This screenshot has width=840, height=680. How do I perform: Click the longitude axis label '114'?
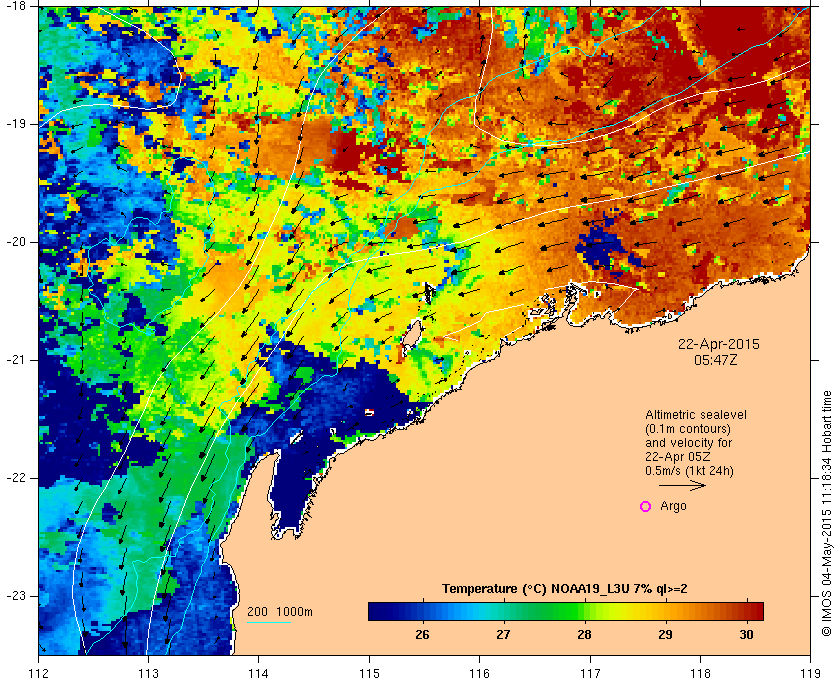pyautogui.click(x=259, y=673)
